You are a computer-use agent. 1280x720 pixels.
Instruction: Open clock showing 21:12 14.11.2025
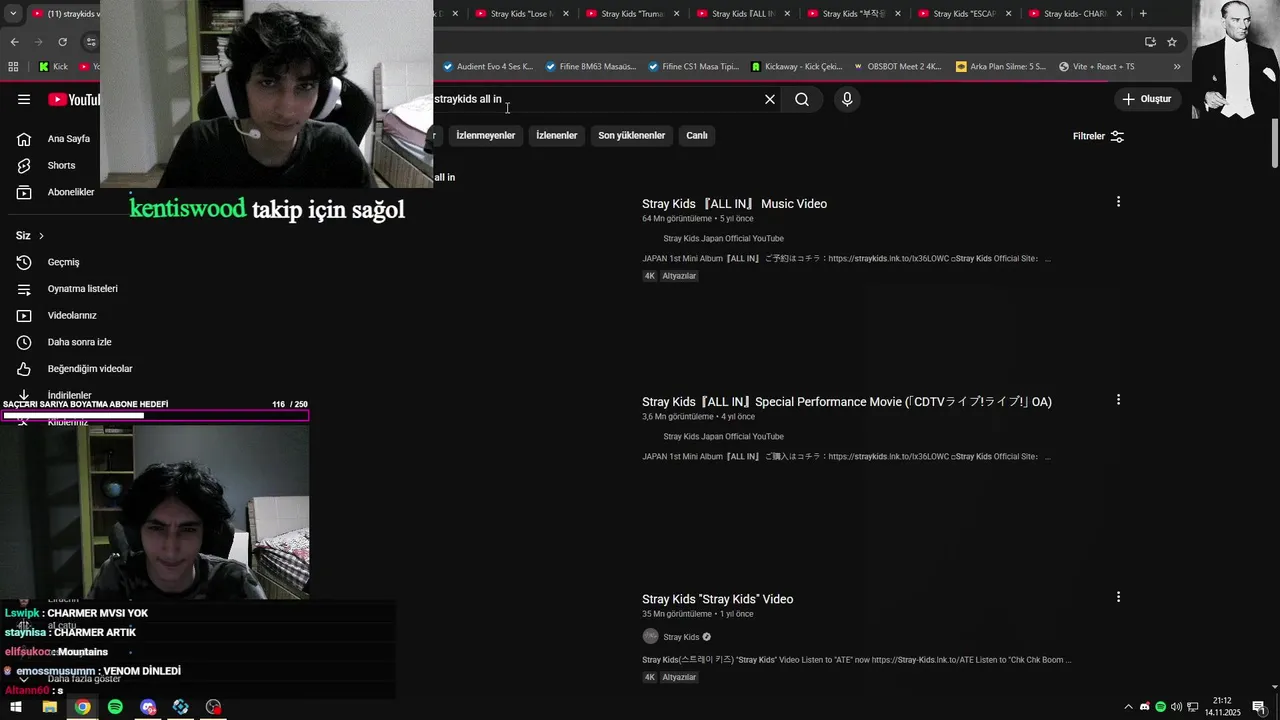(1222, 707)
